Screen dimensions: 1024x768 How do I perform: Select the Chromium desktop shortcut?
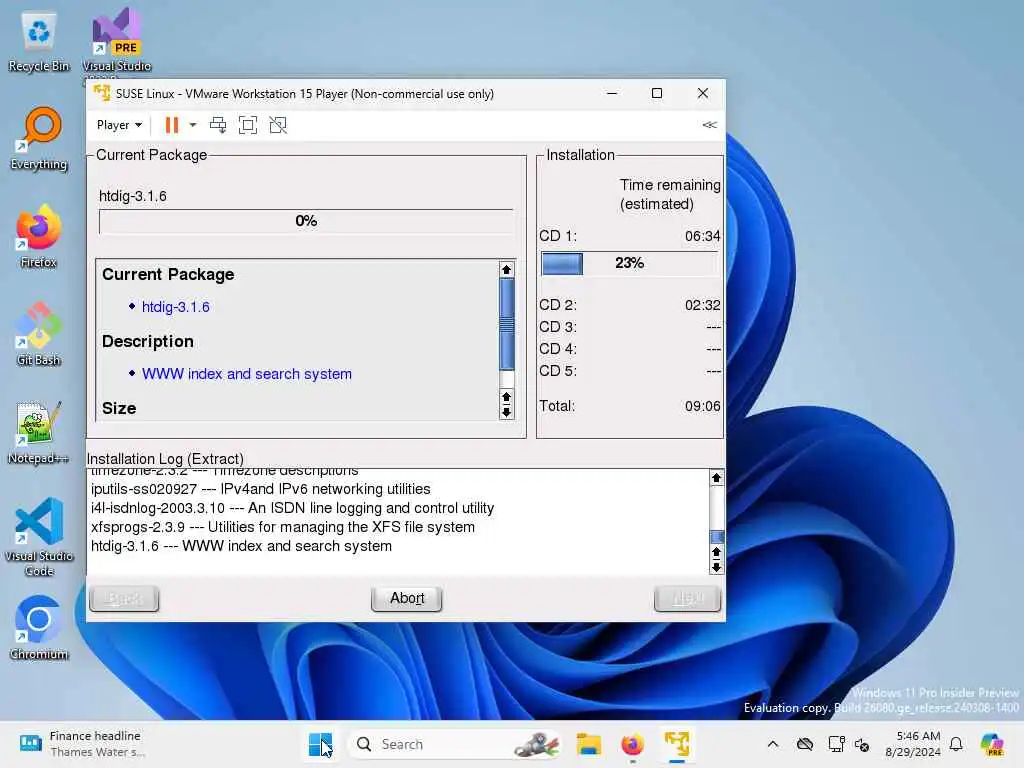(x=39, y=628)
